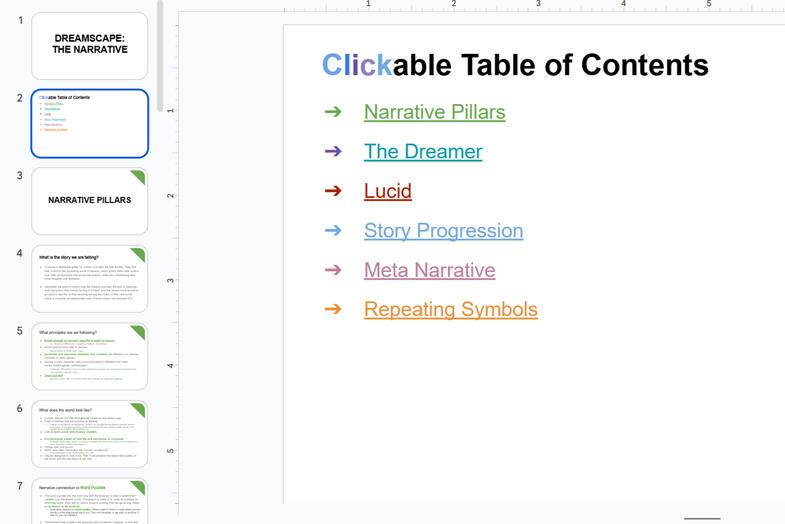Click the Clickable Table of Contents title text

click(514, 66)
